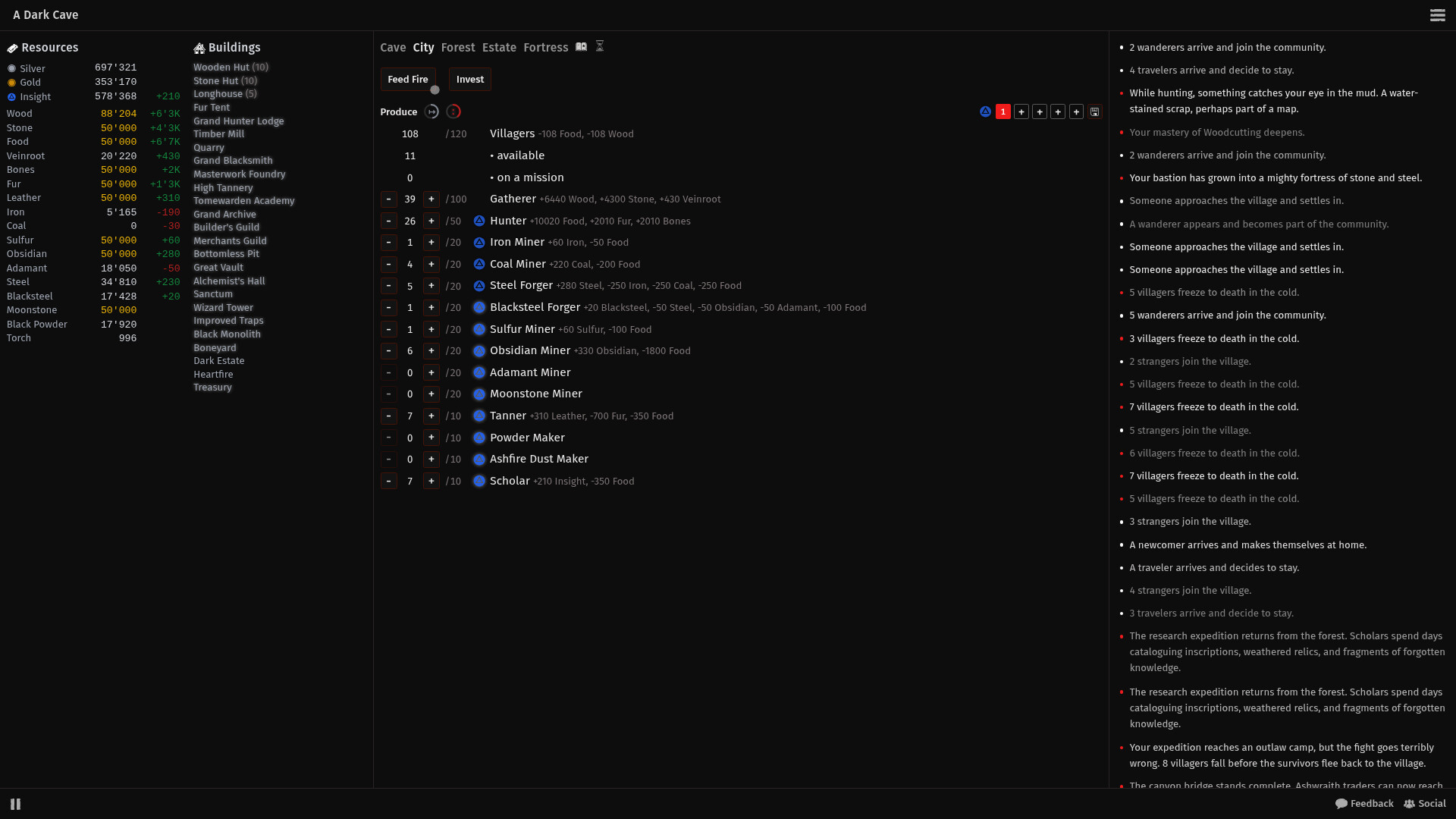The image size is (1456, 819).
Task: Click the save preset floppy disk icon
Action: (1094, 111)
